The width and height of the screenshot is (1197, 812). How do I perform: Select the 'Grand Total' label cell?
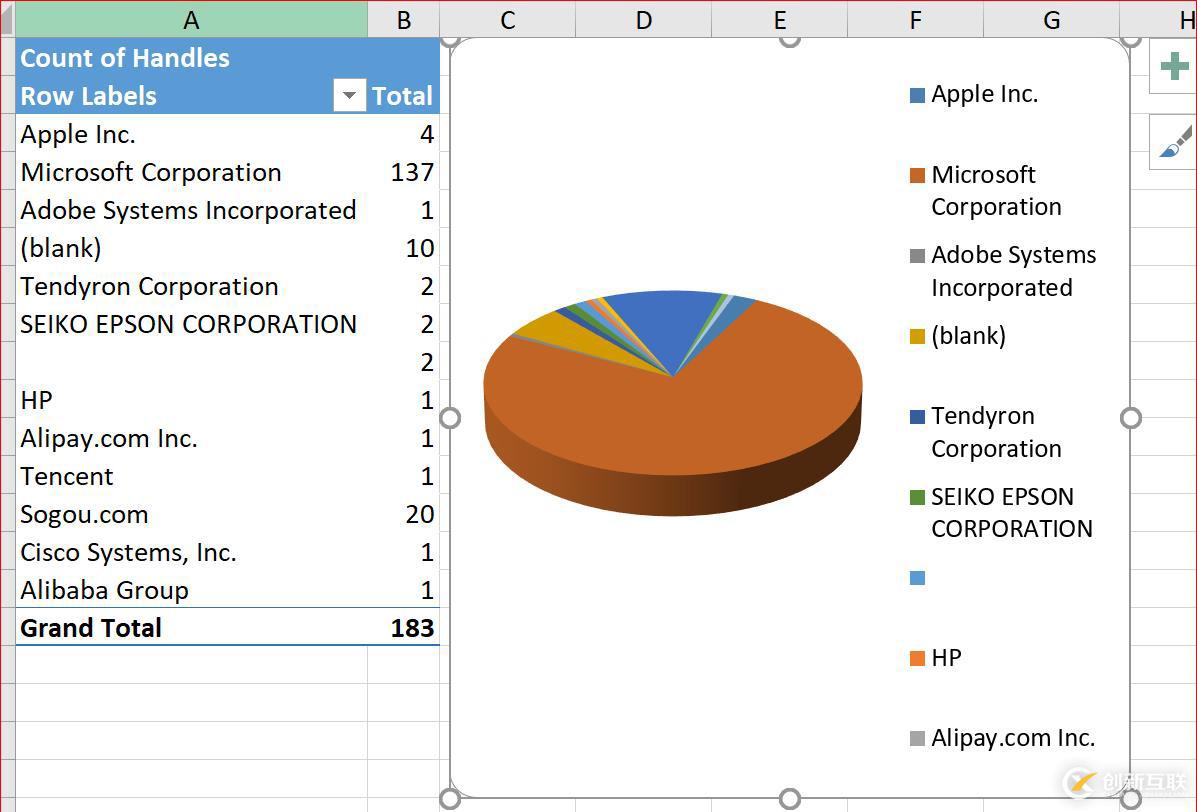click(x=191, y=627)
